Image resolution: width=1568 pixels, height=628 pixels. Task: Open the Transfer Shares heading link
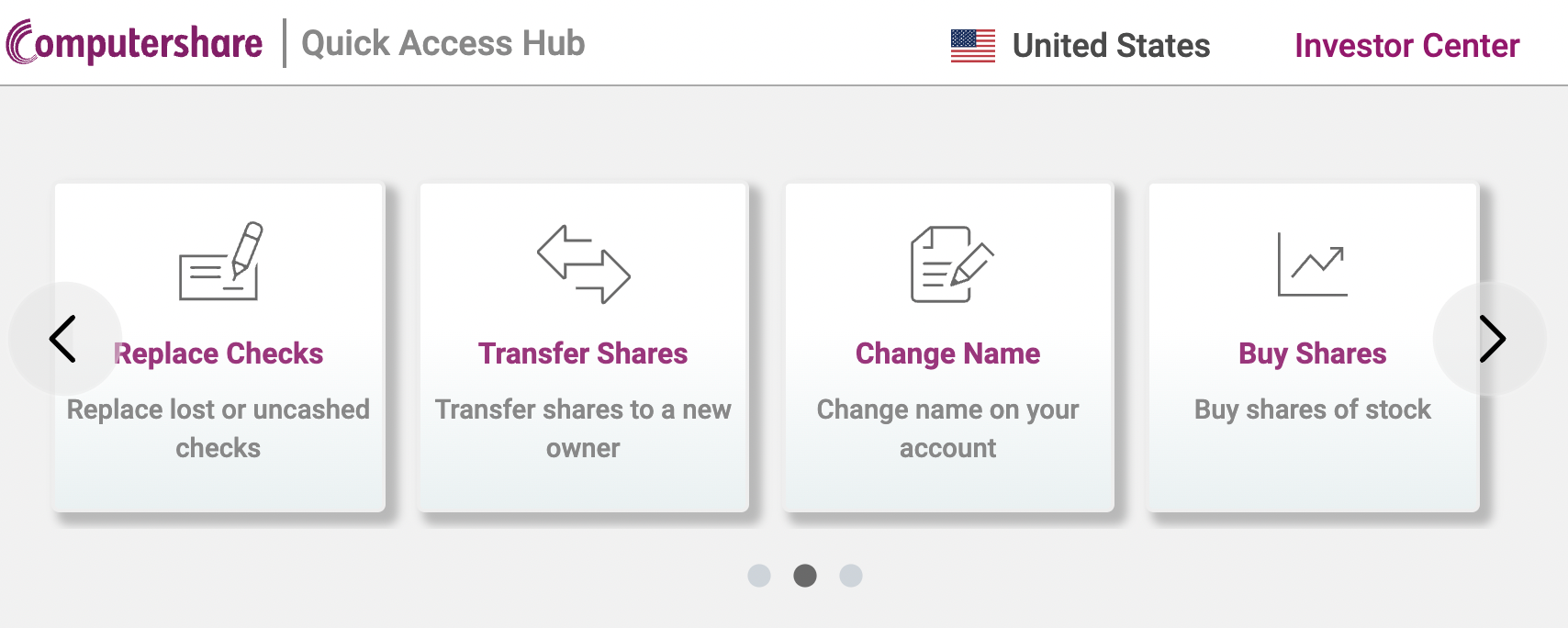[x=583, y=353]
